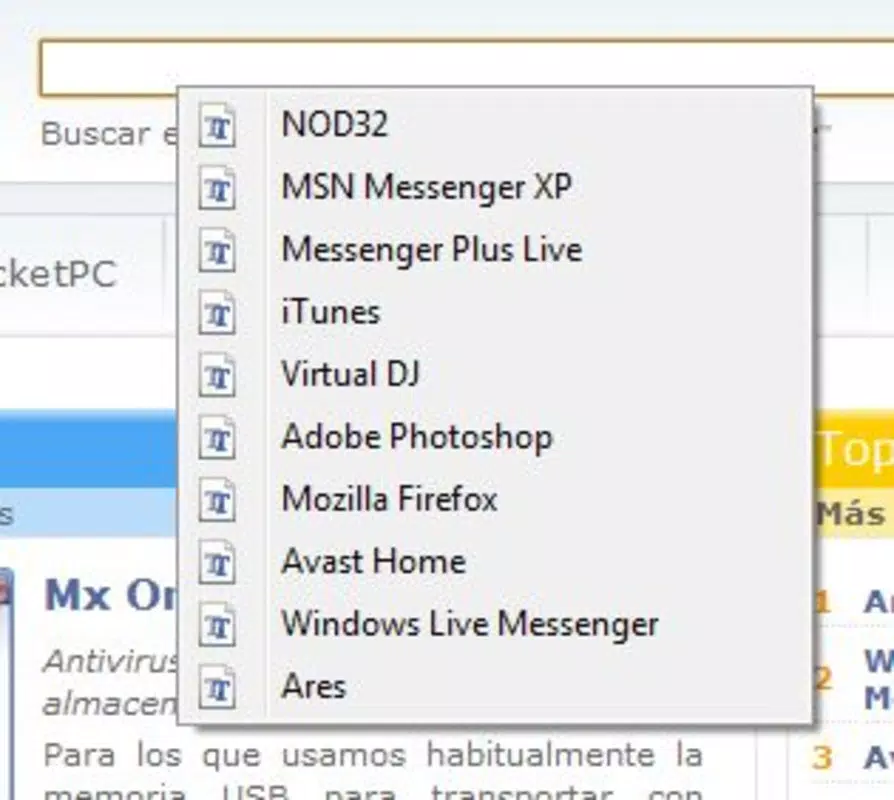Click the text icon beside Virtual DJ
This screenshot has height=800, width=894.
217,375
